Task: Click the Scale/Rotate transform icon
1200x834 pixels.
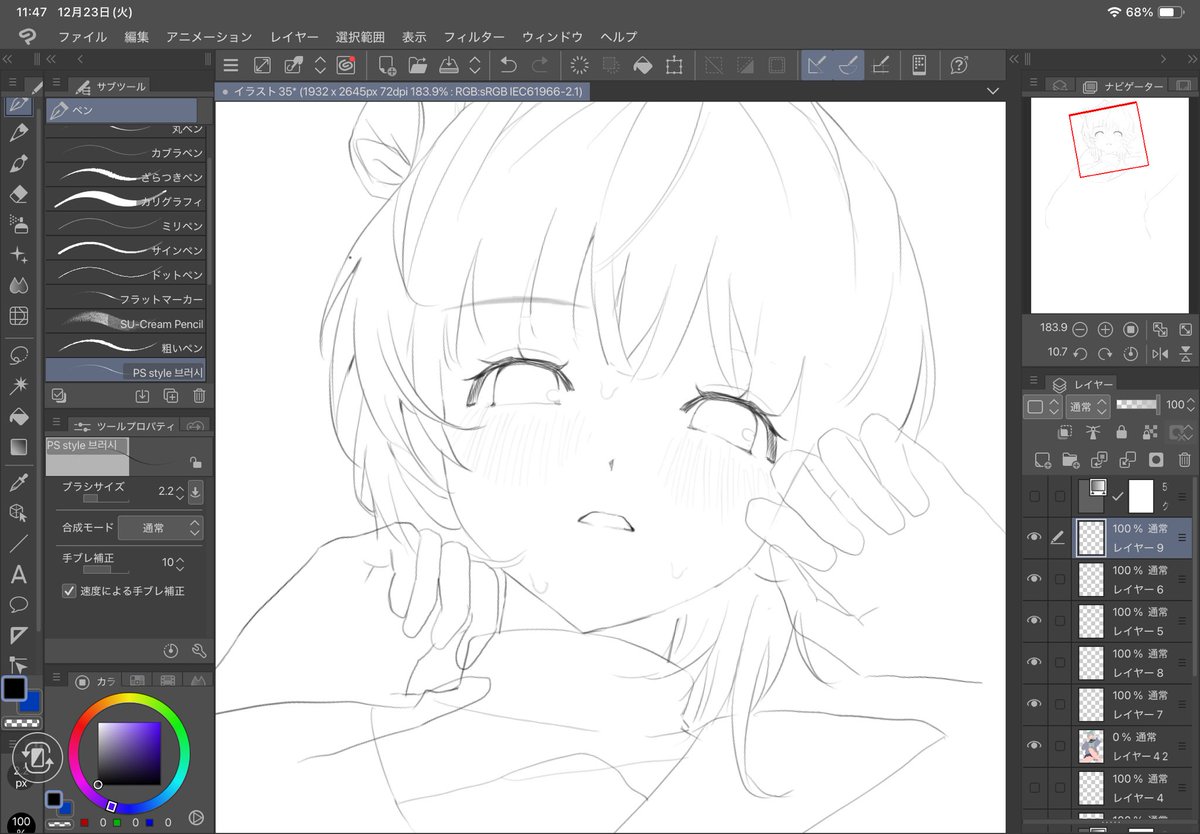Action: click(x=675, y=65)
